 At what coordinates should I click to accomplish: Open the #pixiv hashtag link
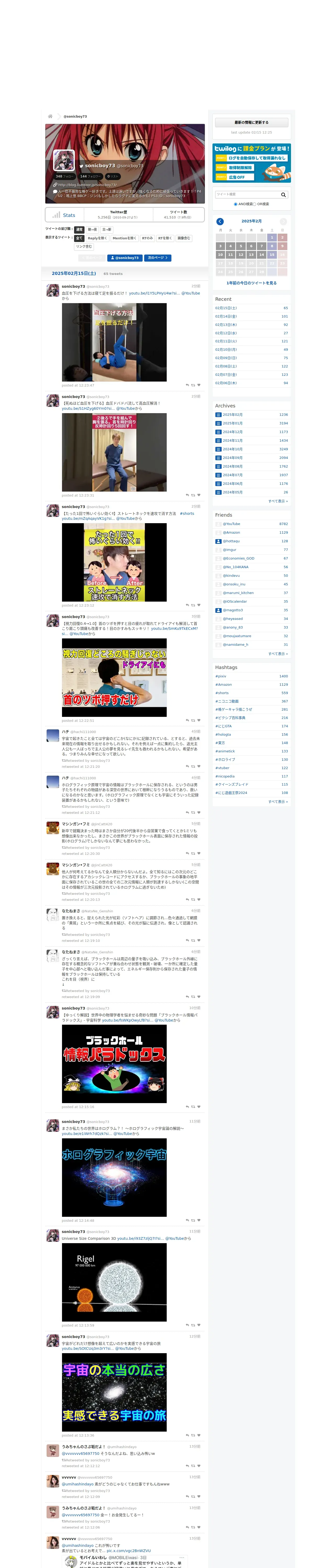[221, 676]
